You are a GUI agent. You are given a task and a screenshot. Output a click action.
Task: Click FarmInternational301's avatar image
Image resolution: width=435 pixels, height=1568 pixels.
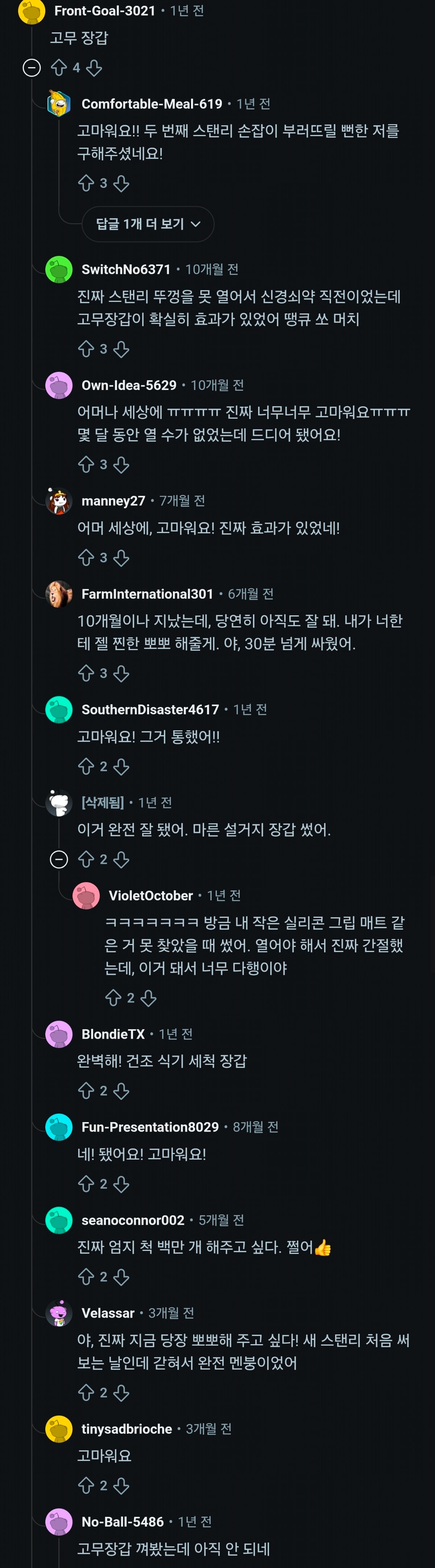[x=59, y=594]
